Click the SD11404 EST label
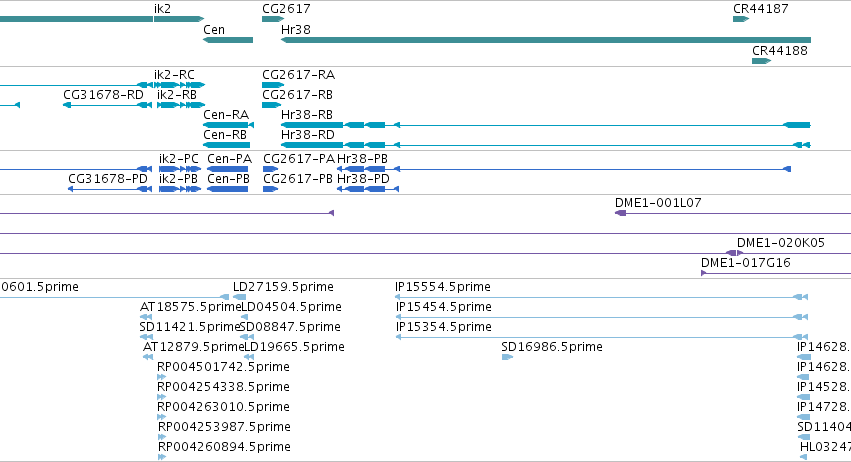 tap(824, 427)
